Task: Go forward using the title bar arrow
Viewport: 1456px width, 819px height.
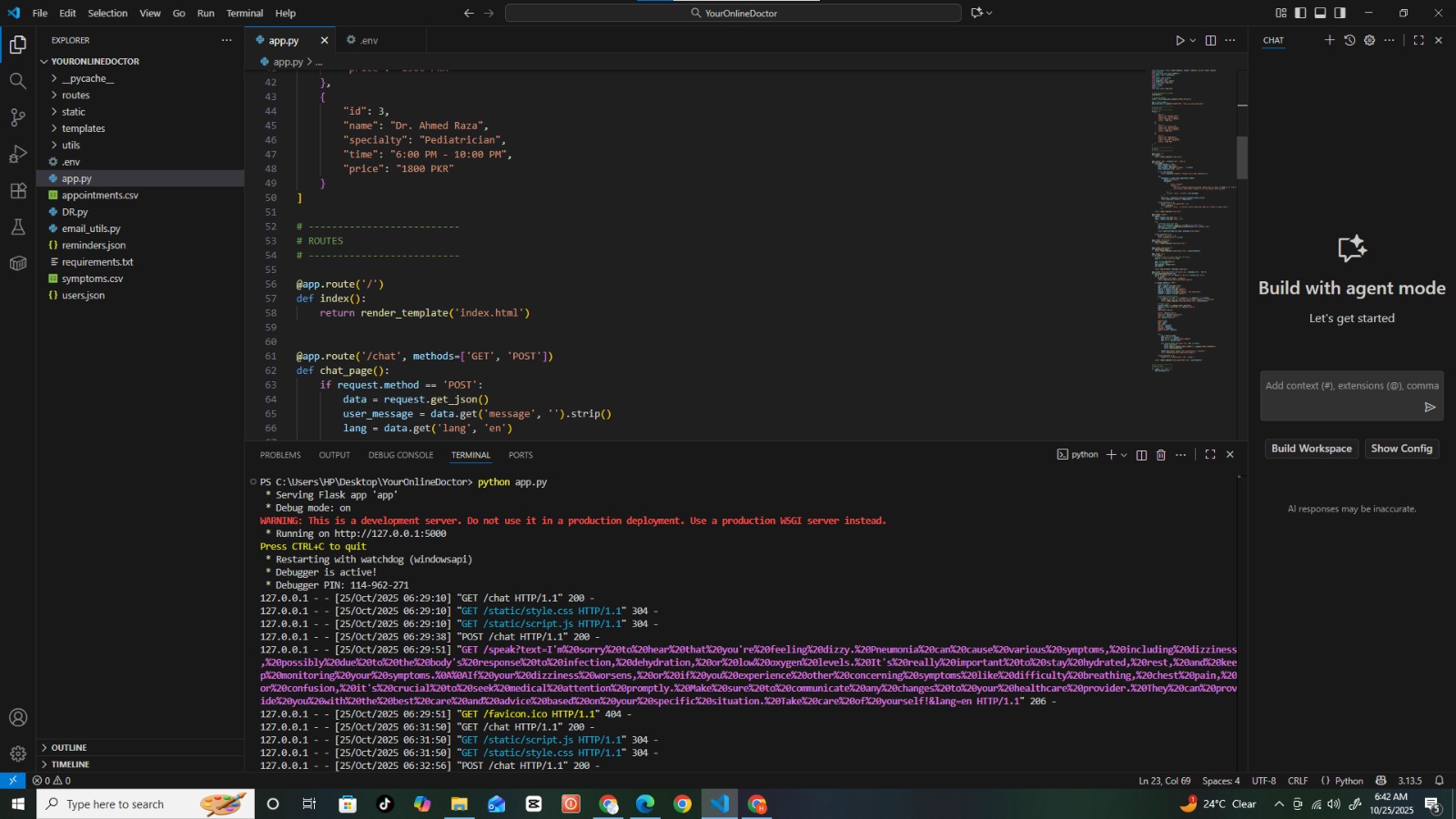Action: [489, 13]
